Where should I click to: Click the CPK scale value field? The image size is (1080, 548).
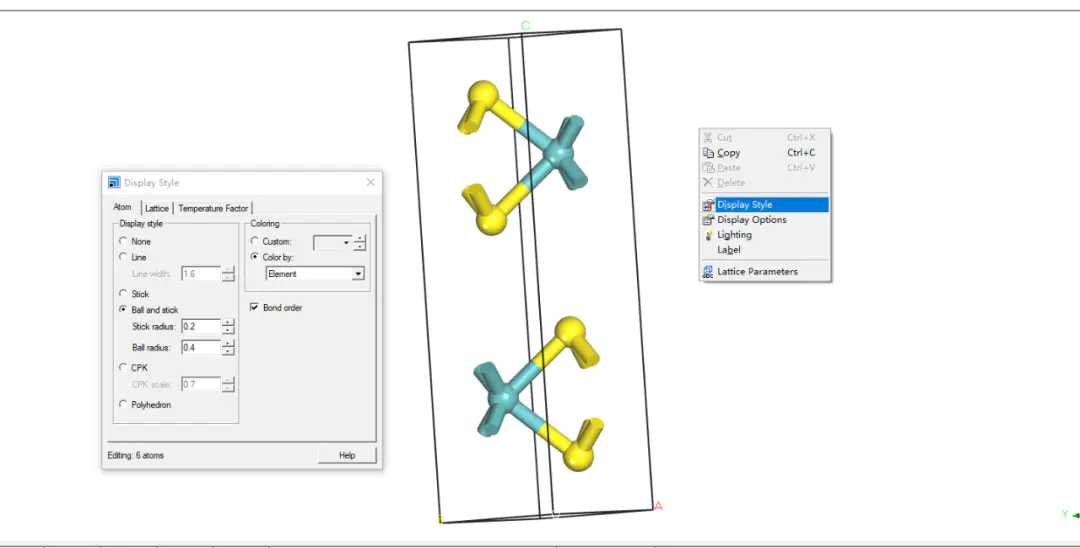tap(201, 384)
